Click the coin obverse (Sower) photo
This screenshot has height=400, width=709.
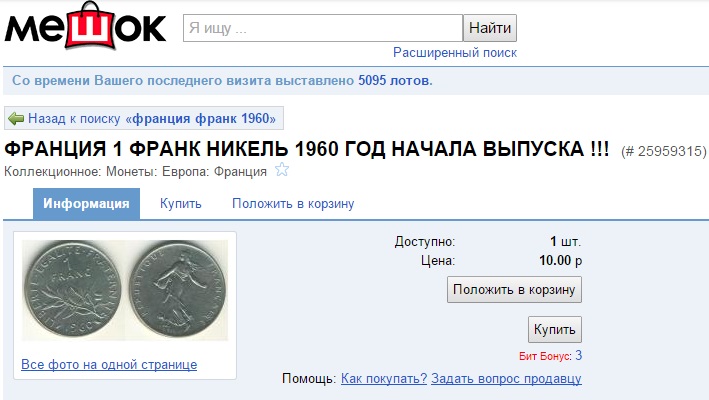178,290
